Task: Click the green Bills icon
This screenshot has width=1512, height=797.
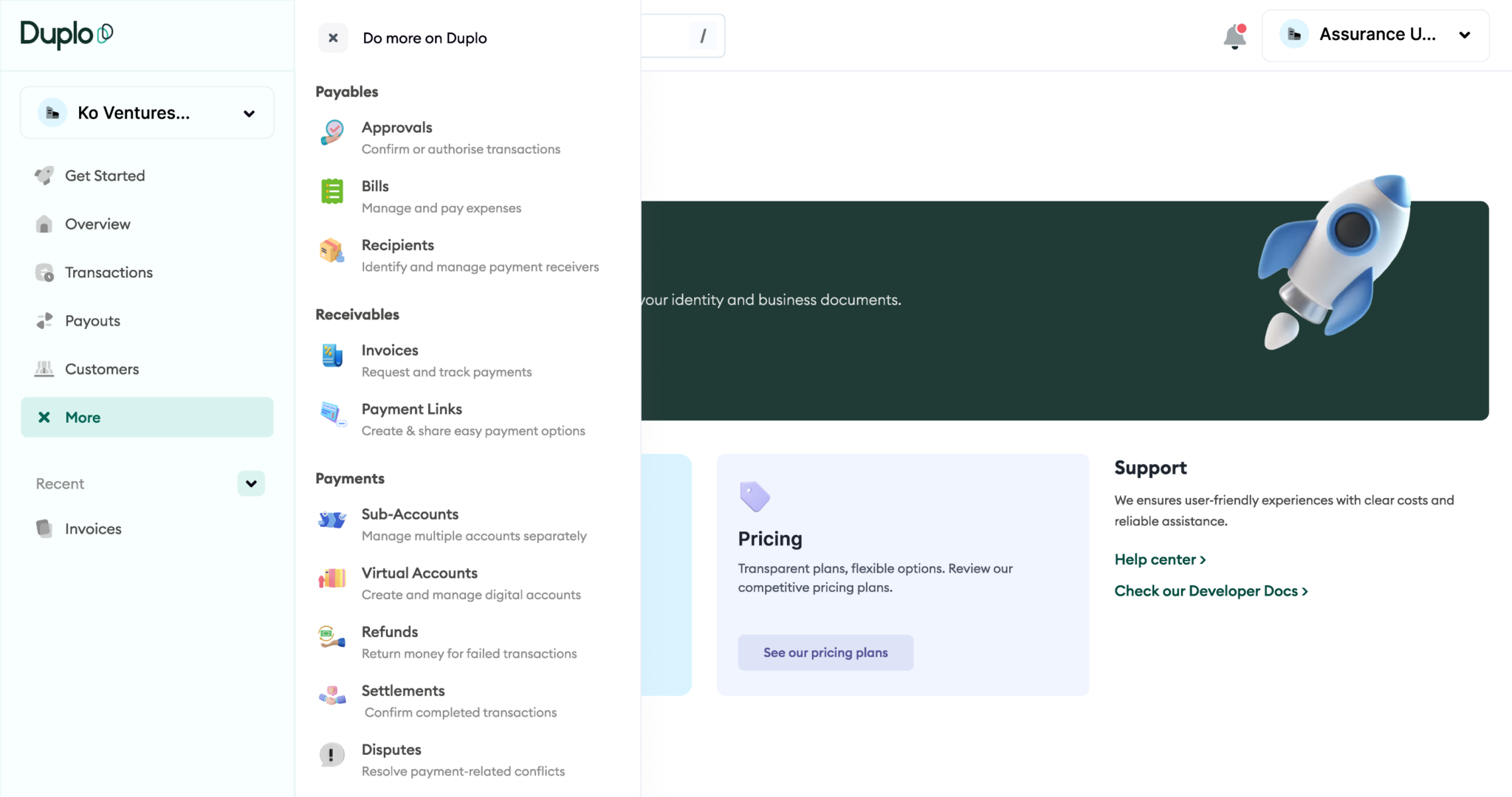Action: coord(332,192)
